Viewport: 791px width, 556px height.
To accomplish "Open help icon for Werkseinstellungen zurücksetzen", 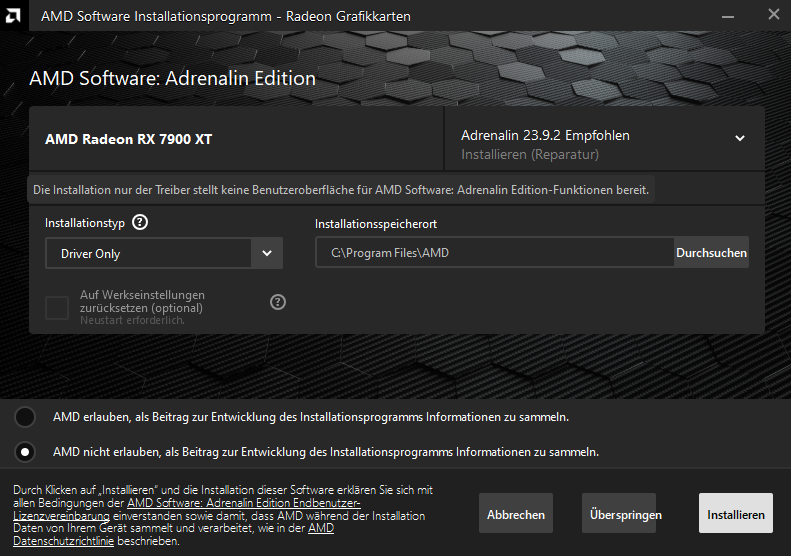I will [278, 302].
